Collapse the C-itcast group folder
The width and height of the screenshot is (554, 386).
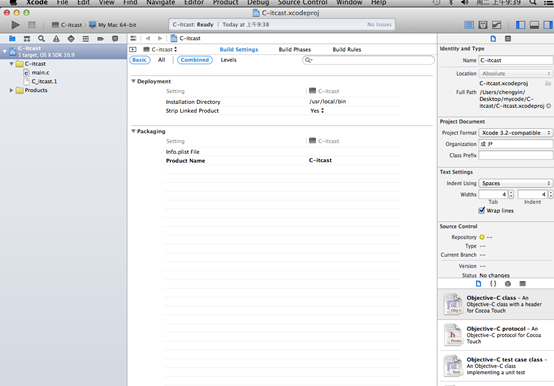[11, 64]
